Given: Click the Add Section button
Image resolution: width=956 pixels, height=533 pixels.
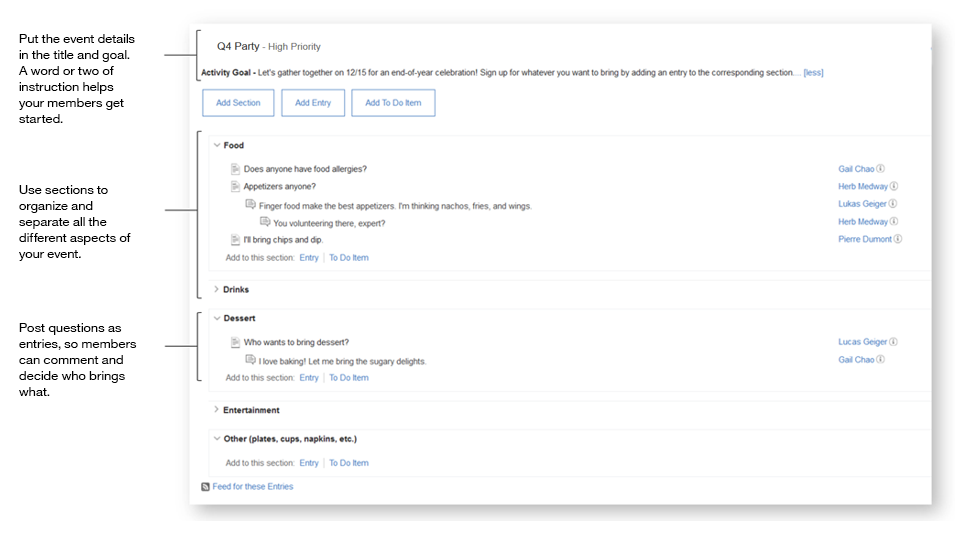Looking at the screenshot, I should (238, 103).
